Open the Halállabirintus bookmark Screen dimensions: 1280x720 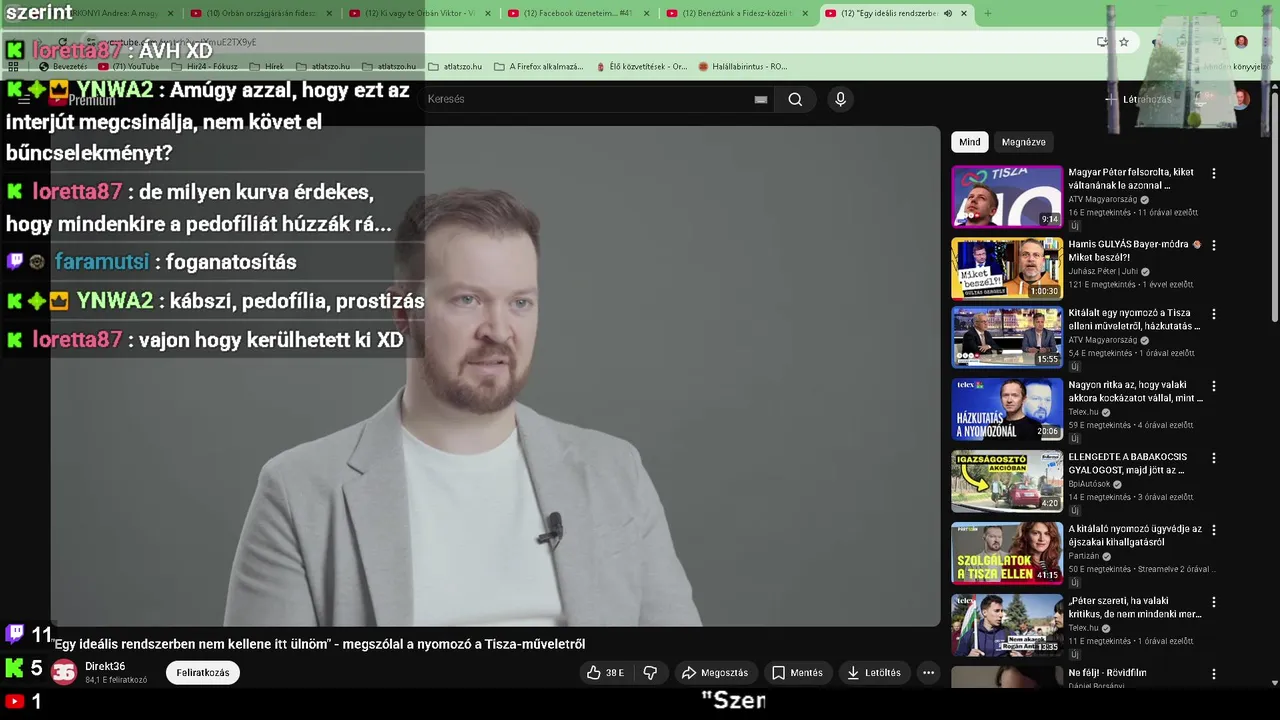coord(743,67)
